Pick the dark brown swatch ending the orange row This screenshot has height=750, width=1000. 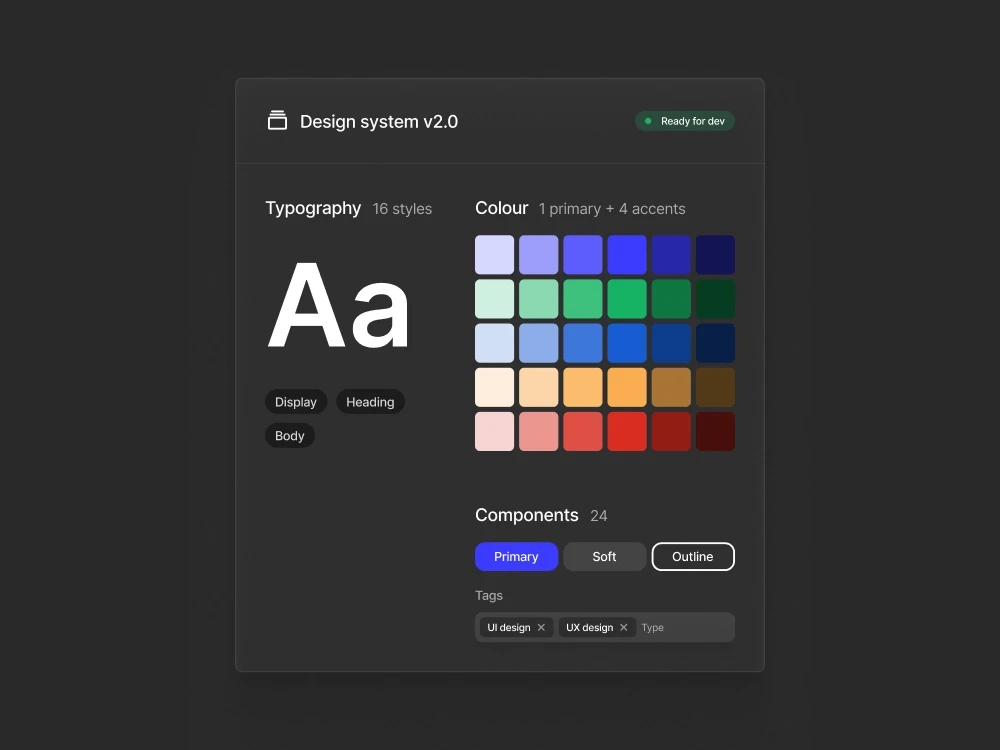click(x=716, y=387)
